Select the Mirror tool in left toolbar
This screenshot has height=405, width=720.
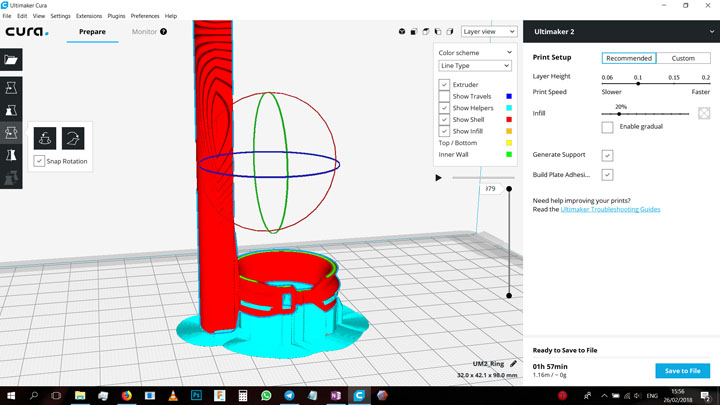11,155
